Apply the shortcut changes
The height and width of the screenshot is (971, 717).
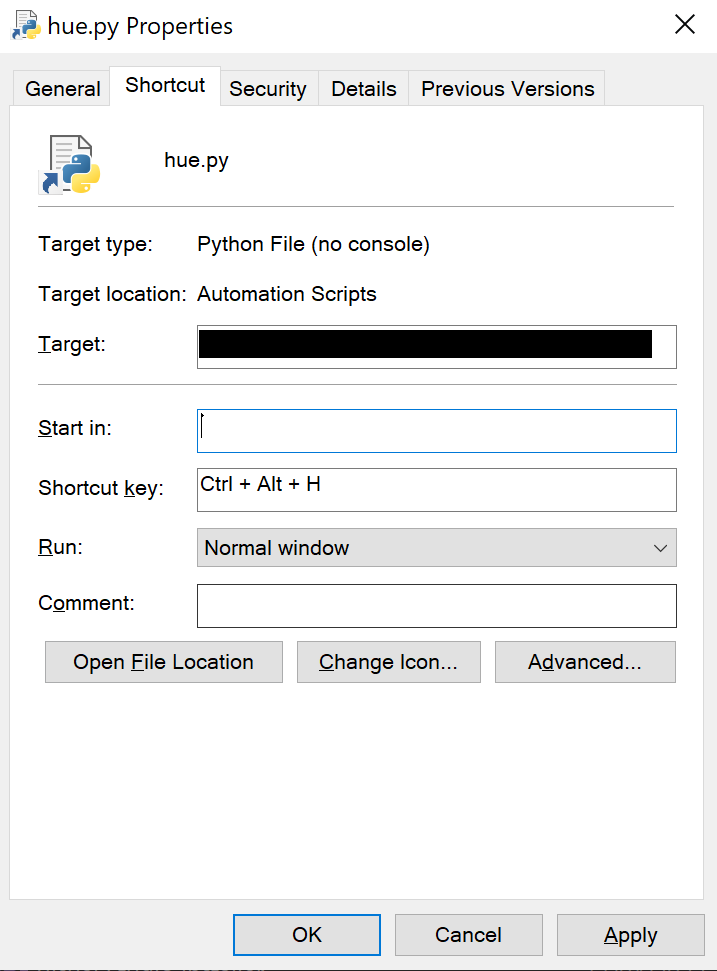(630, 935)
